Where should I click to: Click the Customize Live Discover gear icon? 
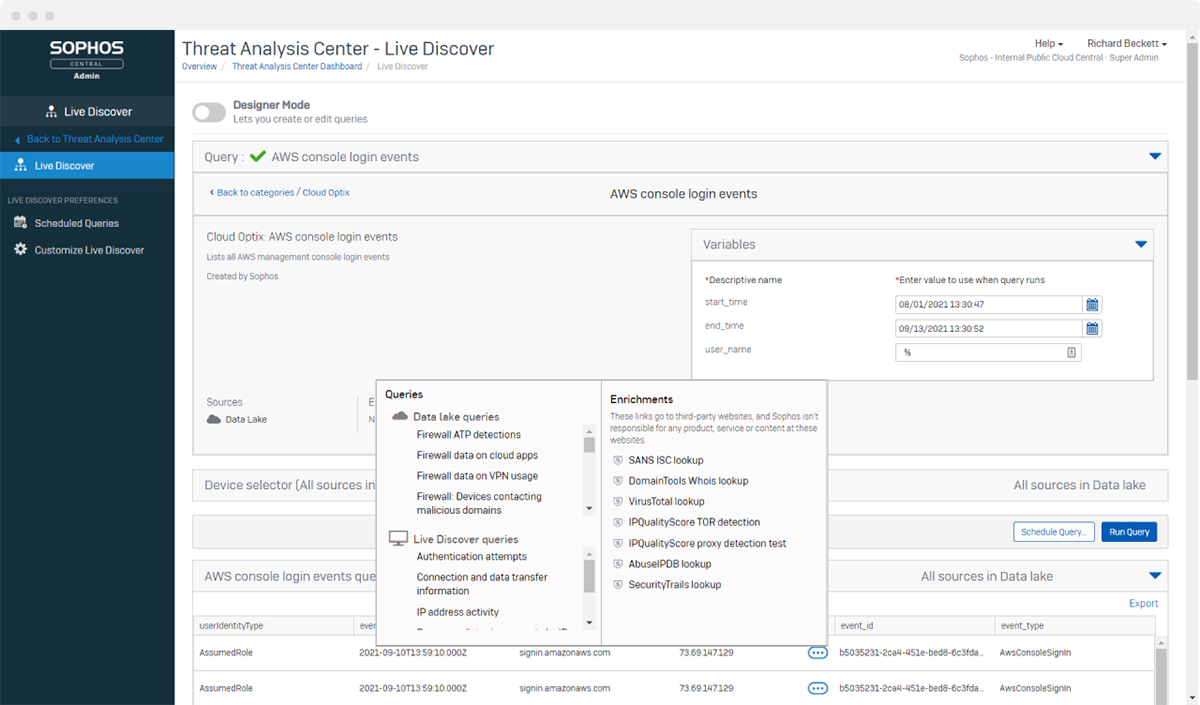coord(20,250)
